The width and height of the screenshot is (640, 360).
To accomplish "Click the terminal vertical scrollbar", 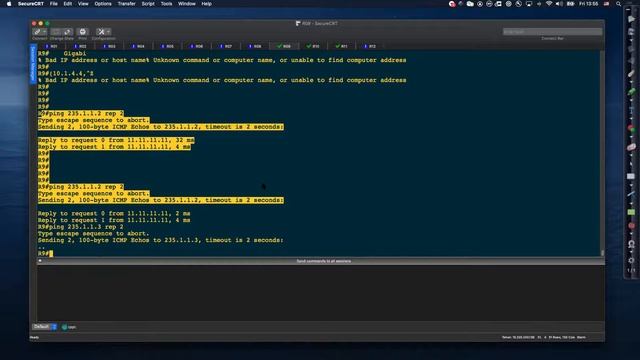I will [602, 153].
